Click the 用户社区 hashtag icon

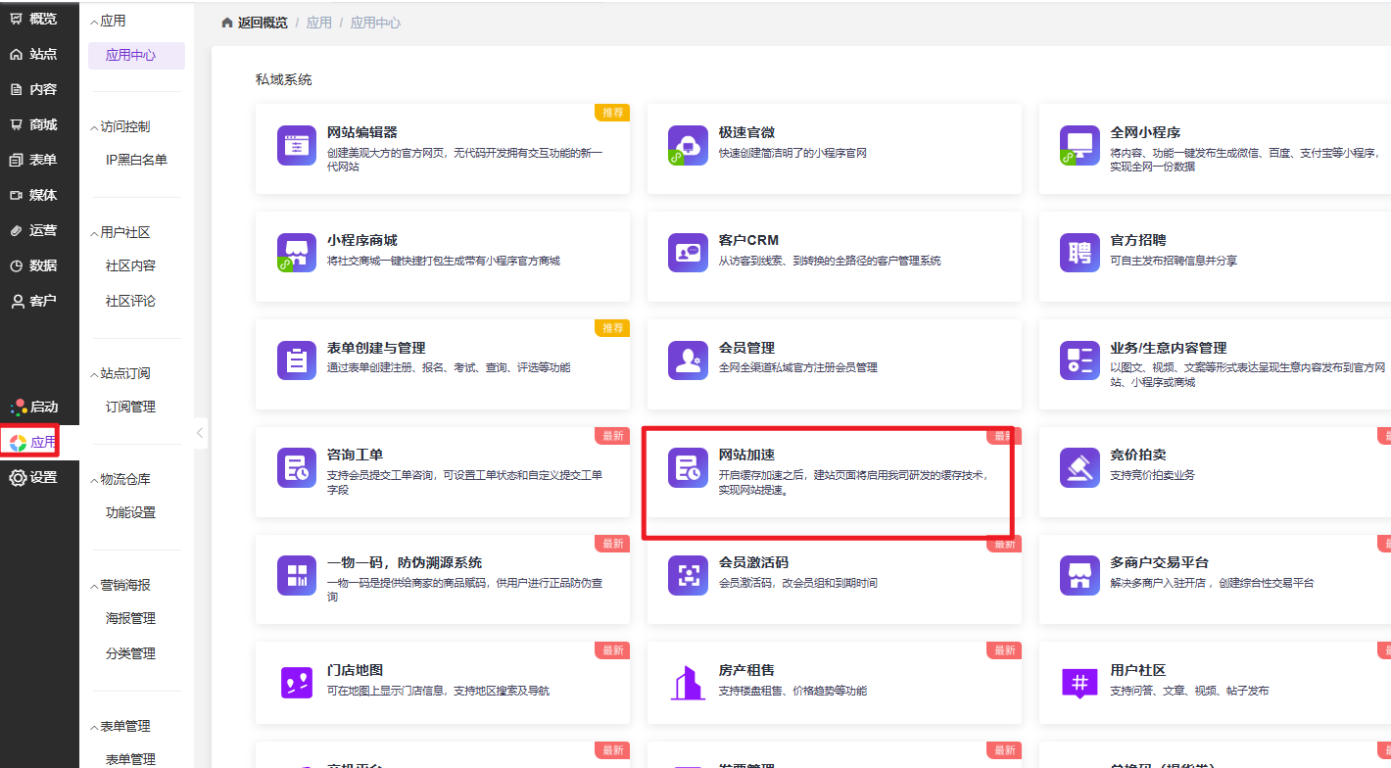[1079, 683]
